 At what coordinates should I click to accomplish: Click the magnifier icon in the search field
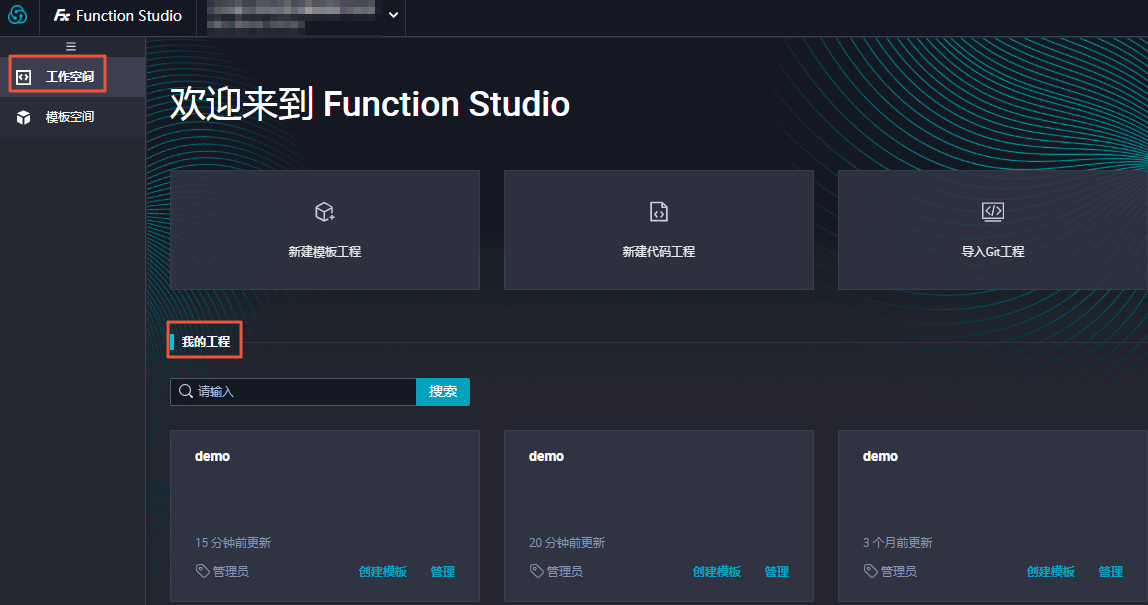[186, 391]
